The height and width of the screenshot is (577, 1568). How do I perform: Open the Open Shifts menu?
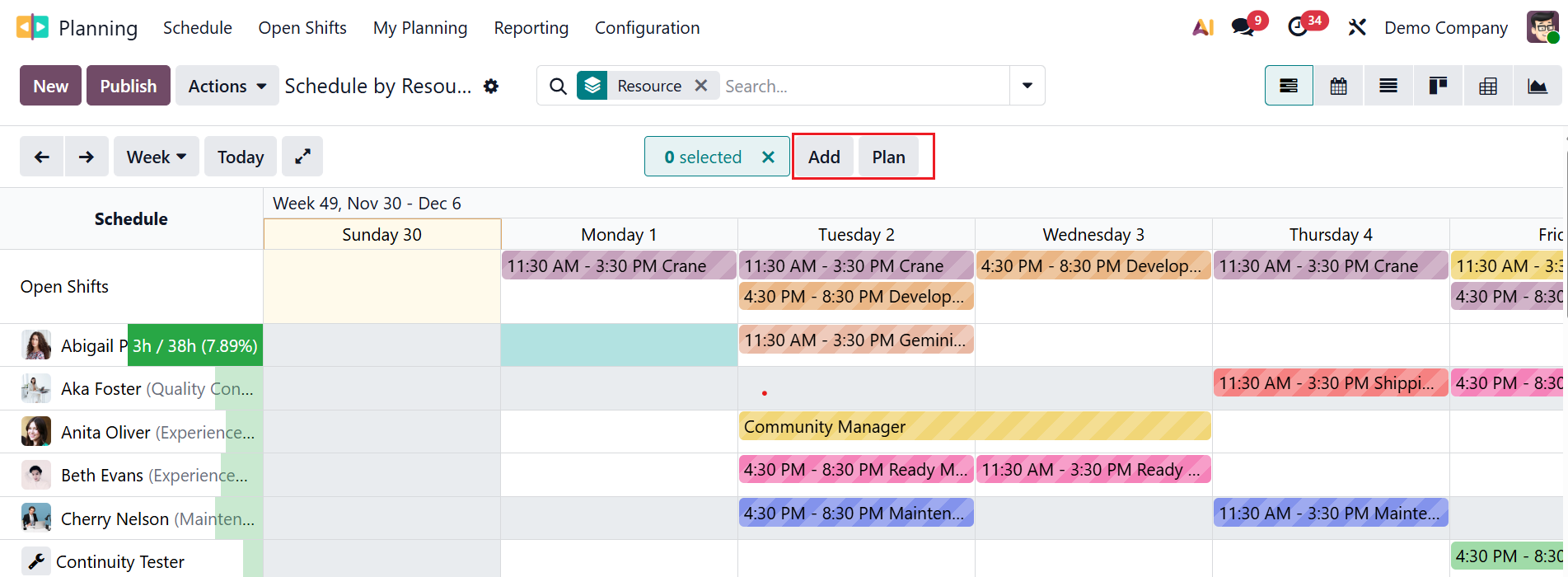[302, 27]
